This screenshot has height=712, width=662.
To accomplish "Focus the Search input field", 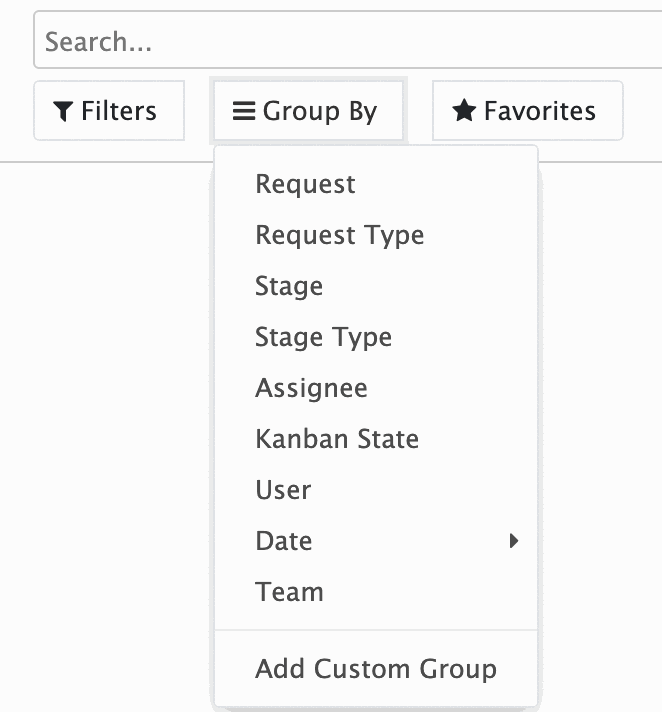I will (x=348, y=40).
